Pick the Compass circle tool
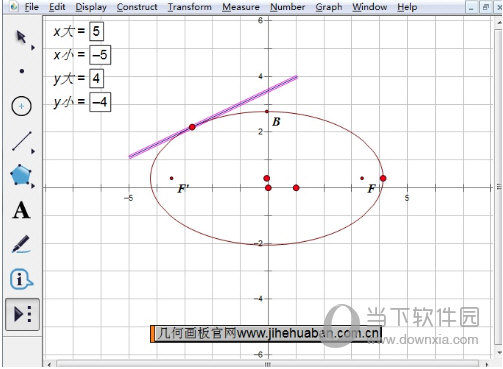This screenshot has height=369, width=503. tap(21, 106)
